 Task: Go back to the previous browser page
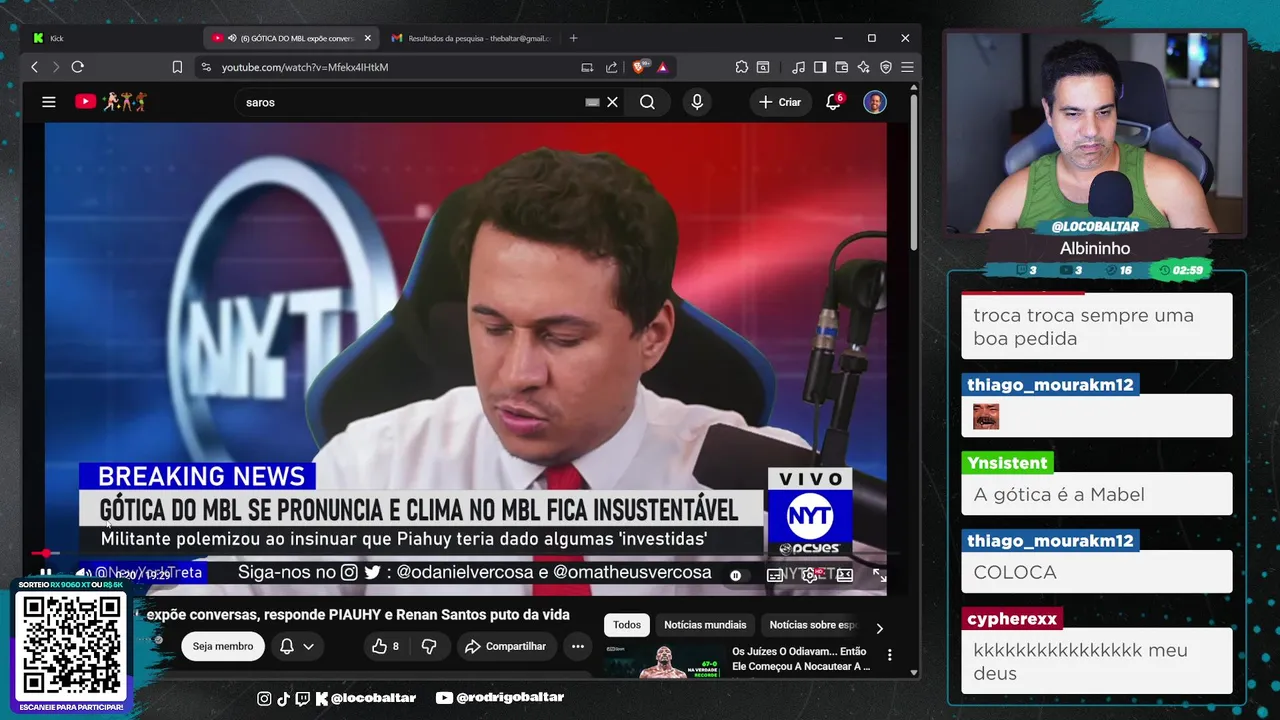coord(34,67)
